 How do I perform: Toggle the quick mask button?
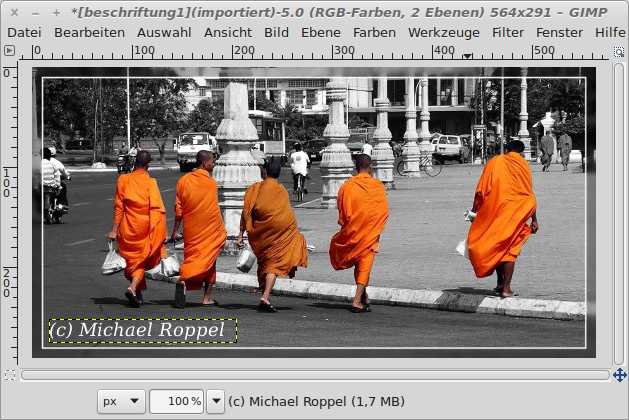(x=10, y=375)
